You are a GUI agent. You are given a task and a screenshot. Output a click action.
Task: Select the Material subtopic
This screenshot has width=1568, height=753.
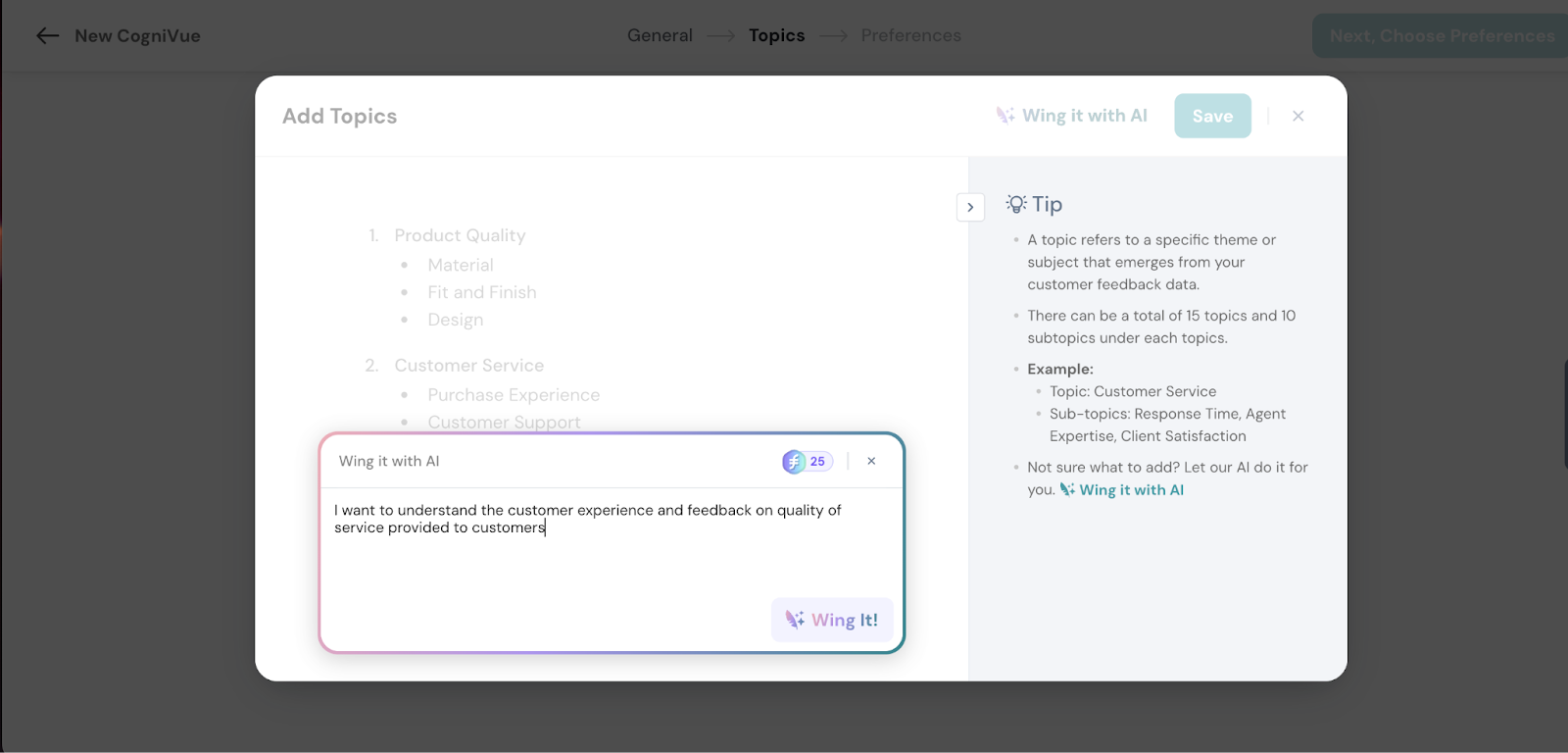[x=461, y=265]
